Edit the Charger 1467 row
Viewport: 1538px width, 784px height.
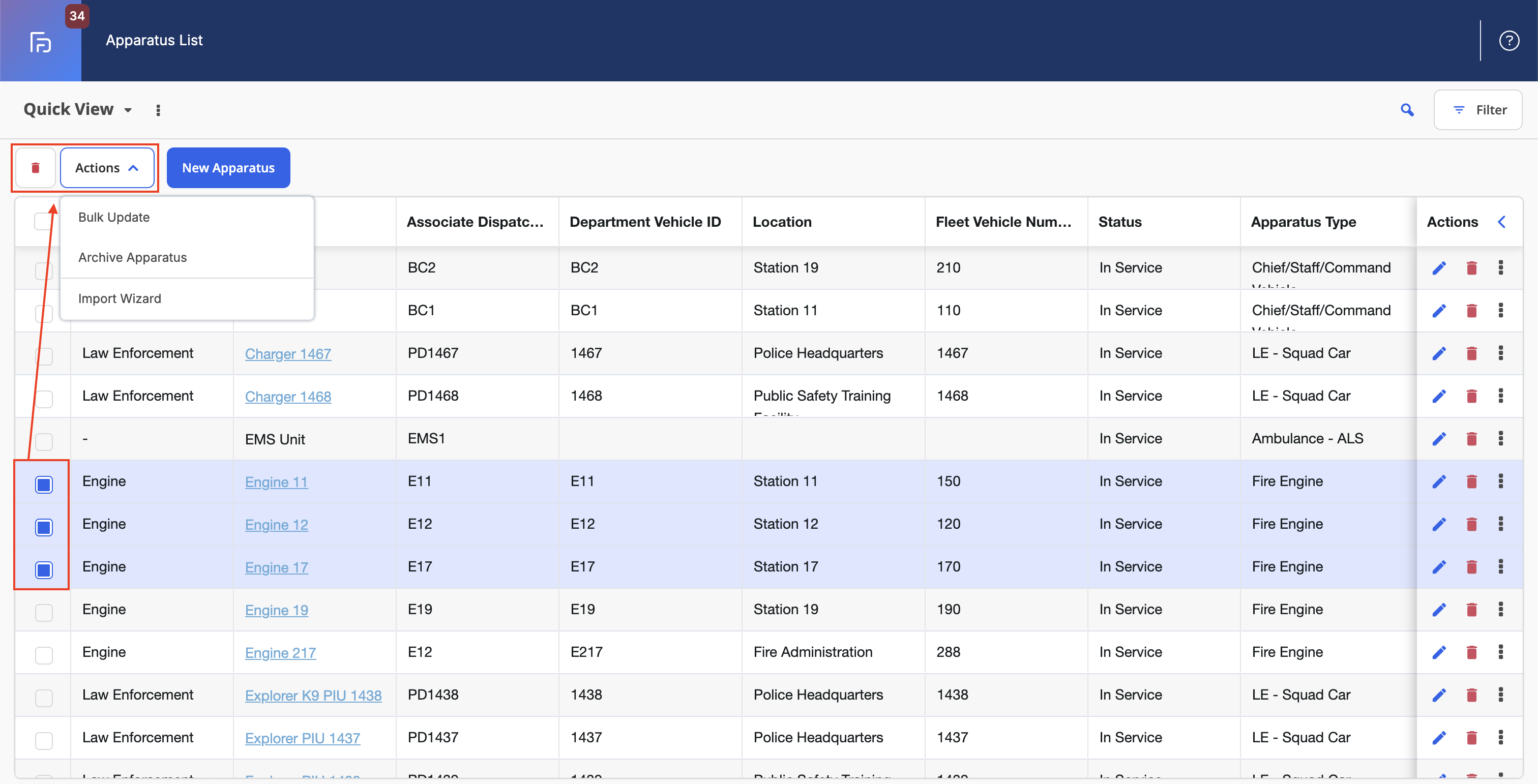[x=1439, y=353]
